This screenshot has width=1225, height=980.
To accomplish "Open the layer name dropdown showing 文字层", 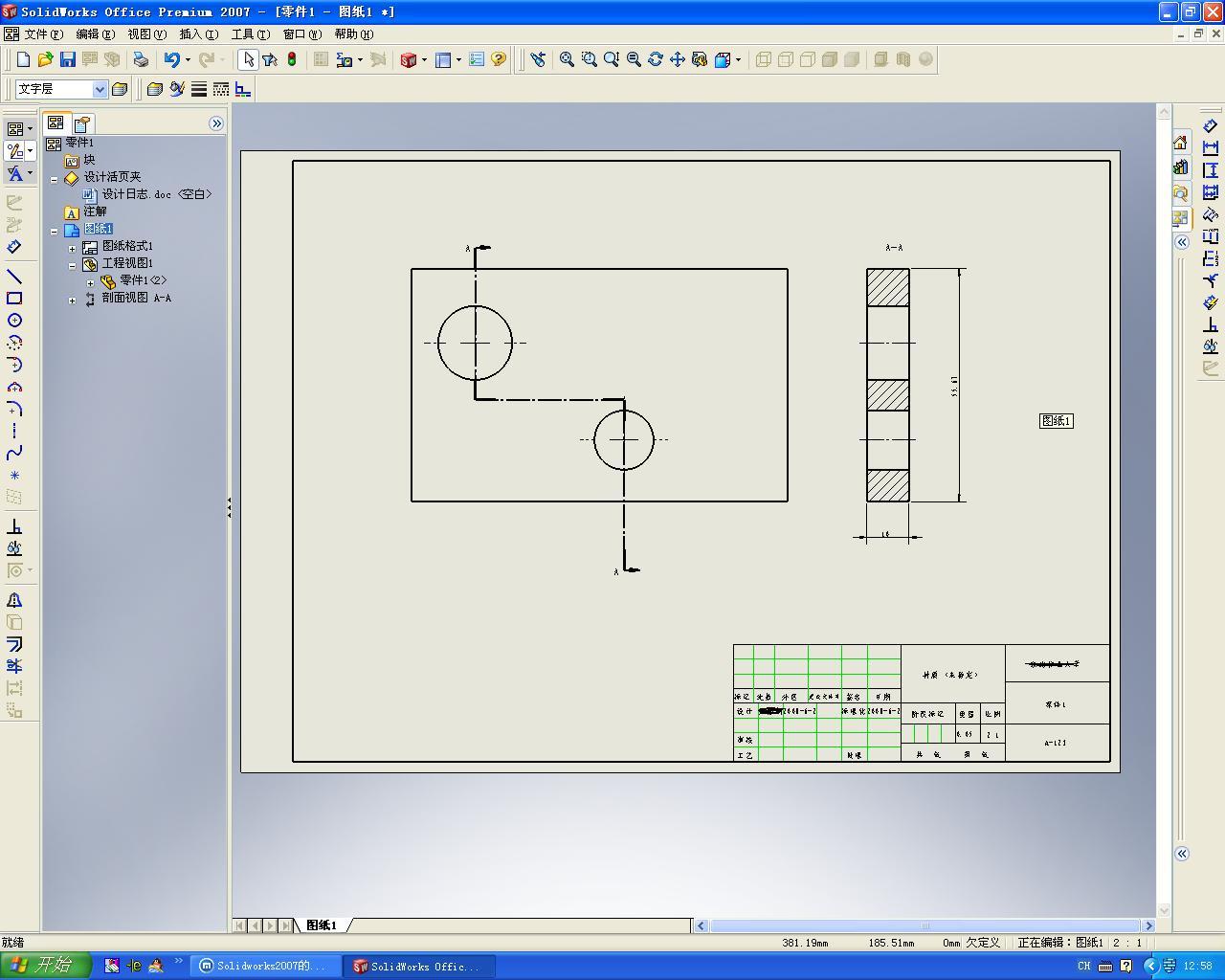I will 100,89.
